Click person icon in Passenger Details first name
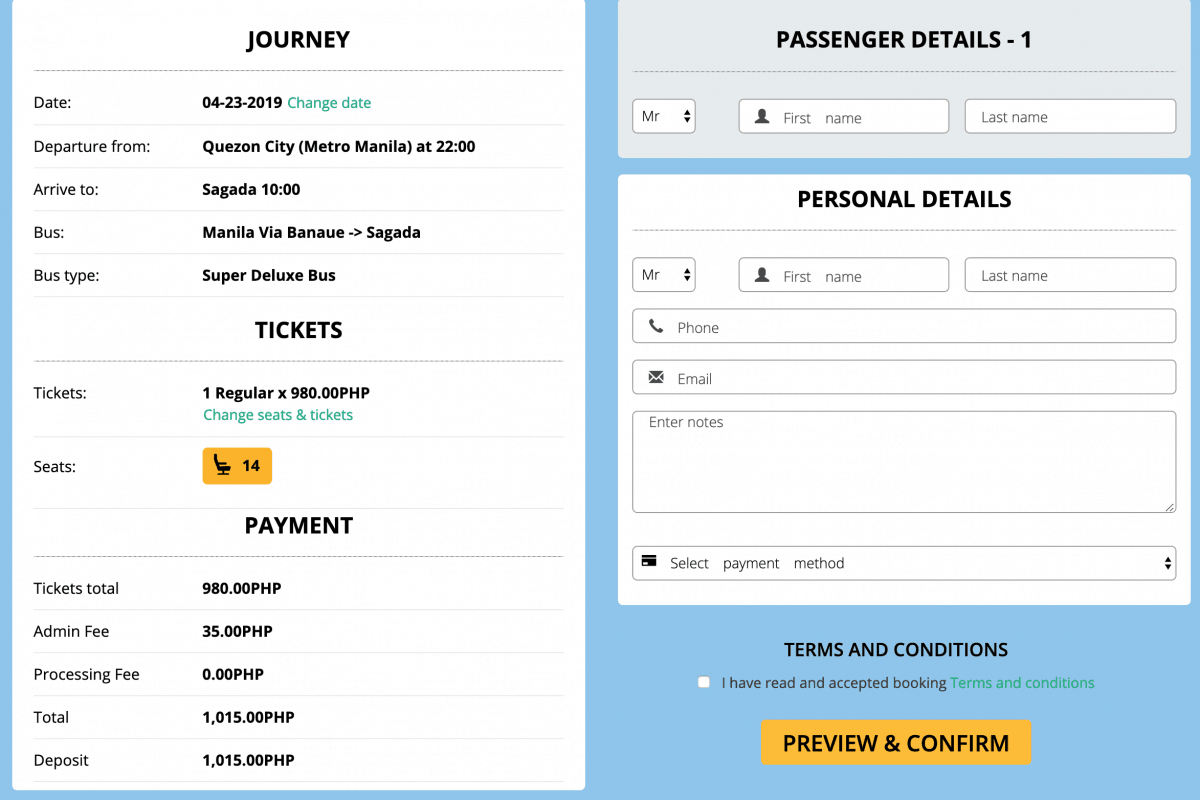Screen dimensions: 1200x800 [x=762, y=117]
